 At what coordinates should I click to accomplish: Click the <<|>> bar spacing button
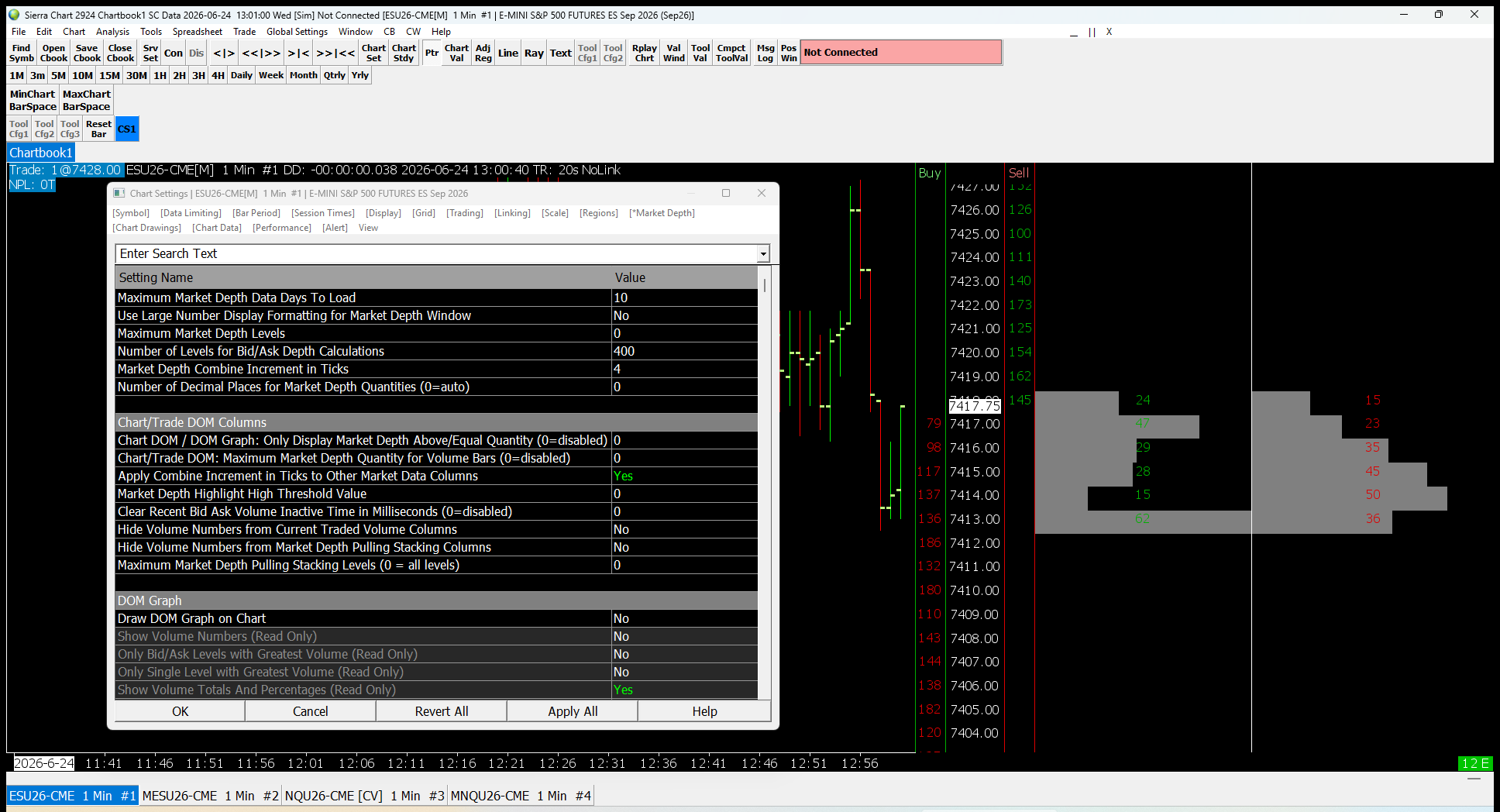point(261,53)
